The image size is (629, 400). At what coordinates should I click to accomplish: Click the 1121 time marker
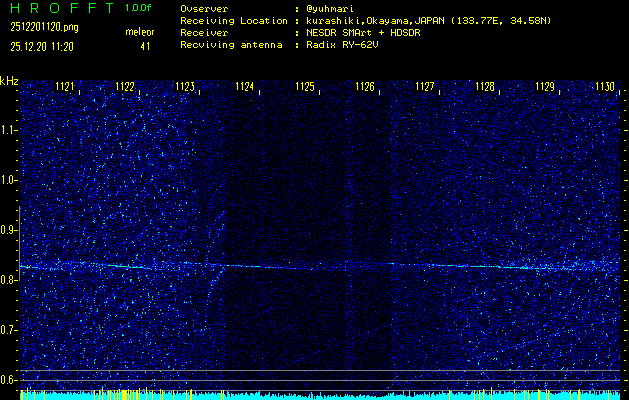[x=66, y=87]
